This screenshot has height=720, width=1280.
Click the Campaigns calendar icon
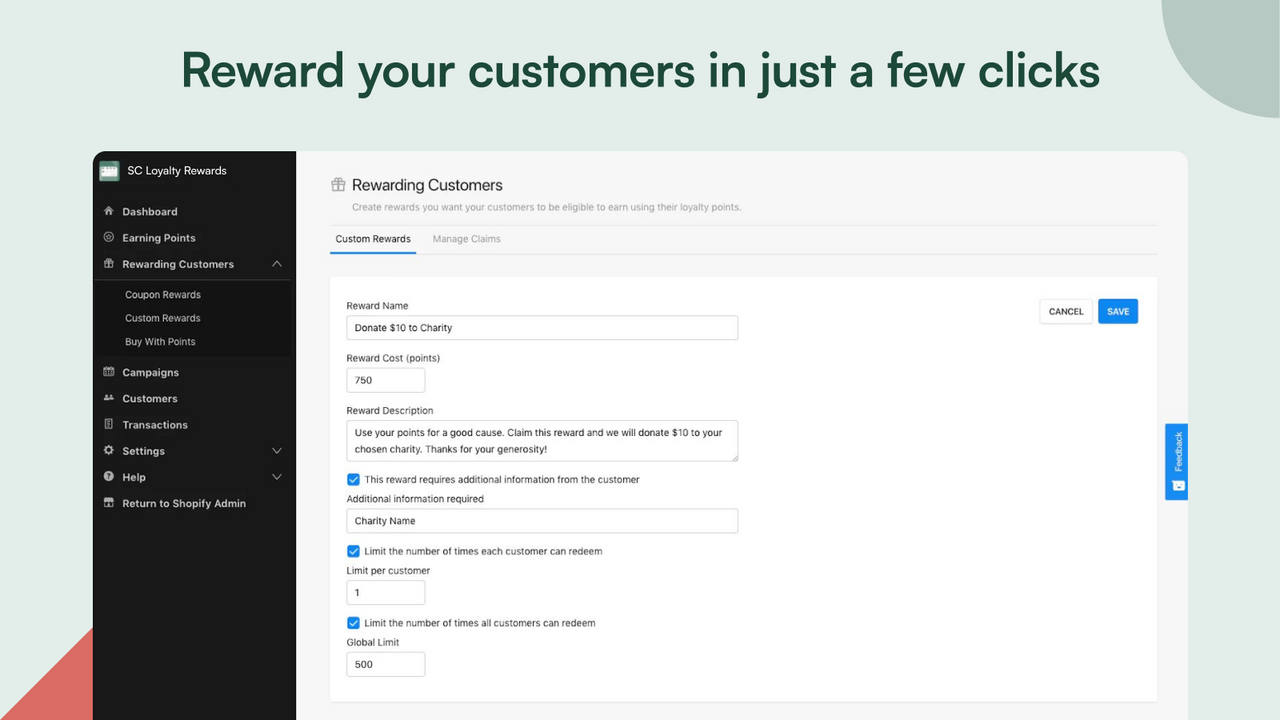pos(109,372)
